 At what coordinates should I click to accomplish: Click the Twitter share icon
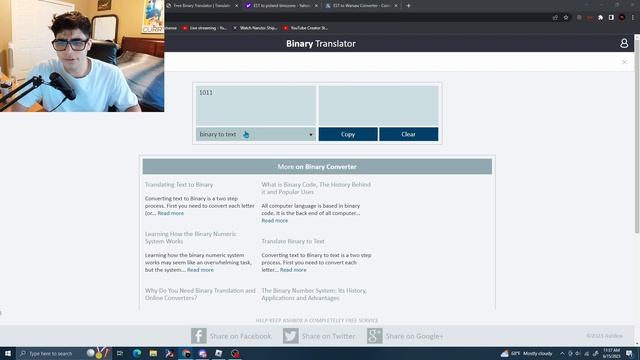pos(291,336)
